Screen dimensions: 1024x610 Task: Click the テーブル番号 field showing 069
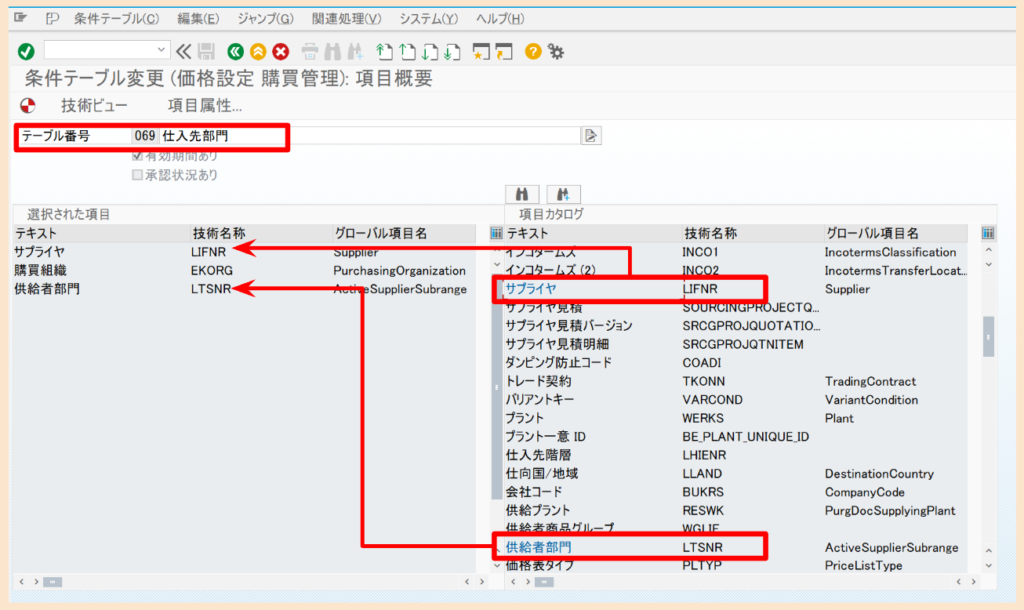pos(144,136)
